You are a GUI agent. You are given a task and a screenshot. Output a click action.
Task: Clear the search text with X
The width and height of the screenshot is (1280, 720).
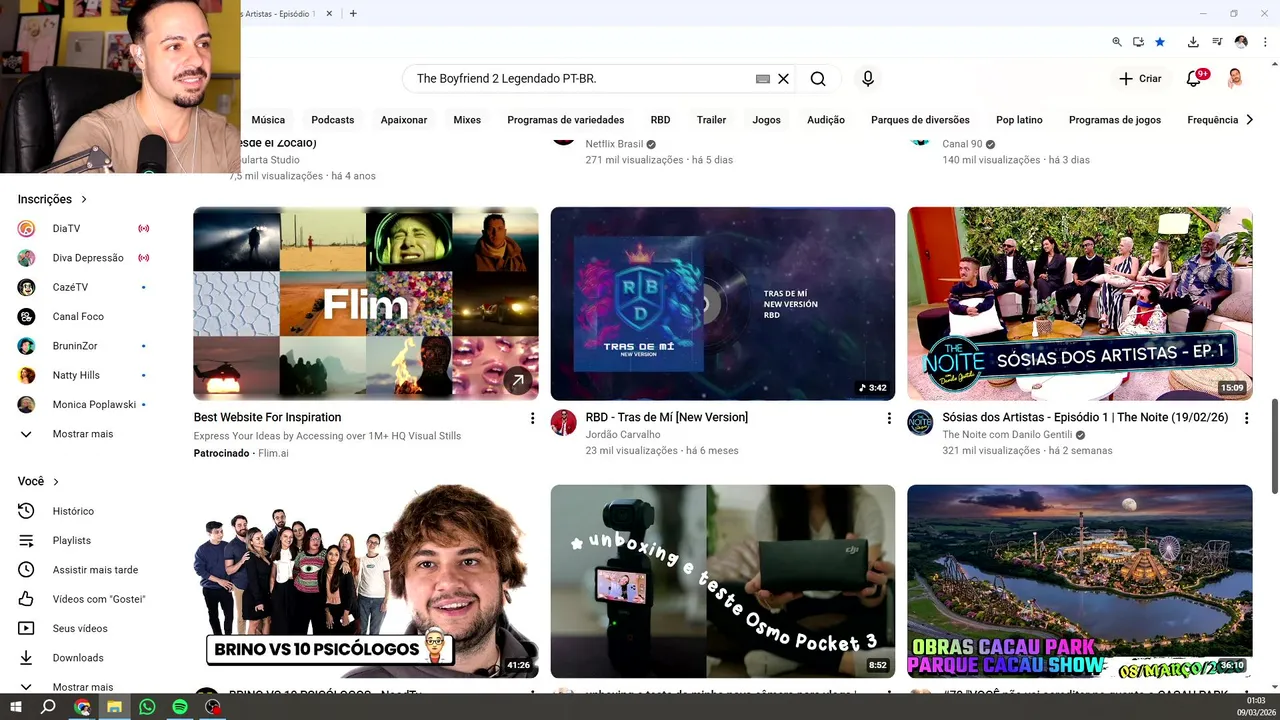[784, 79]
